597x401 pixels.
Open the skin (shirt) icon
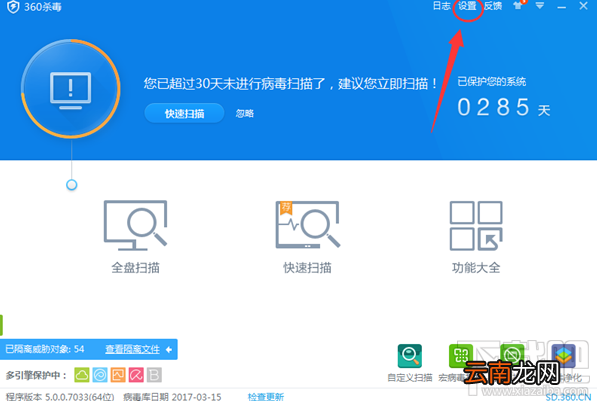519,5
